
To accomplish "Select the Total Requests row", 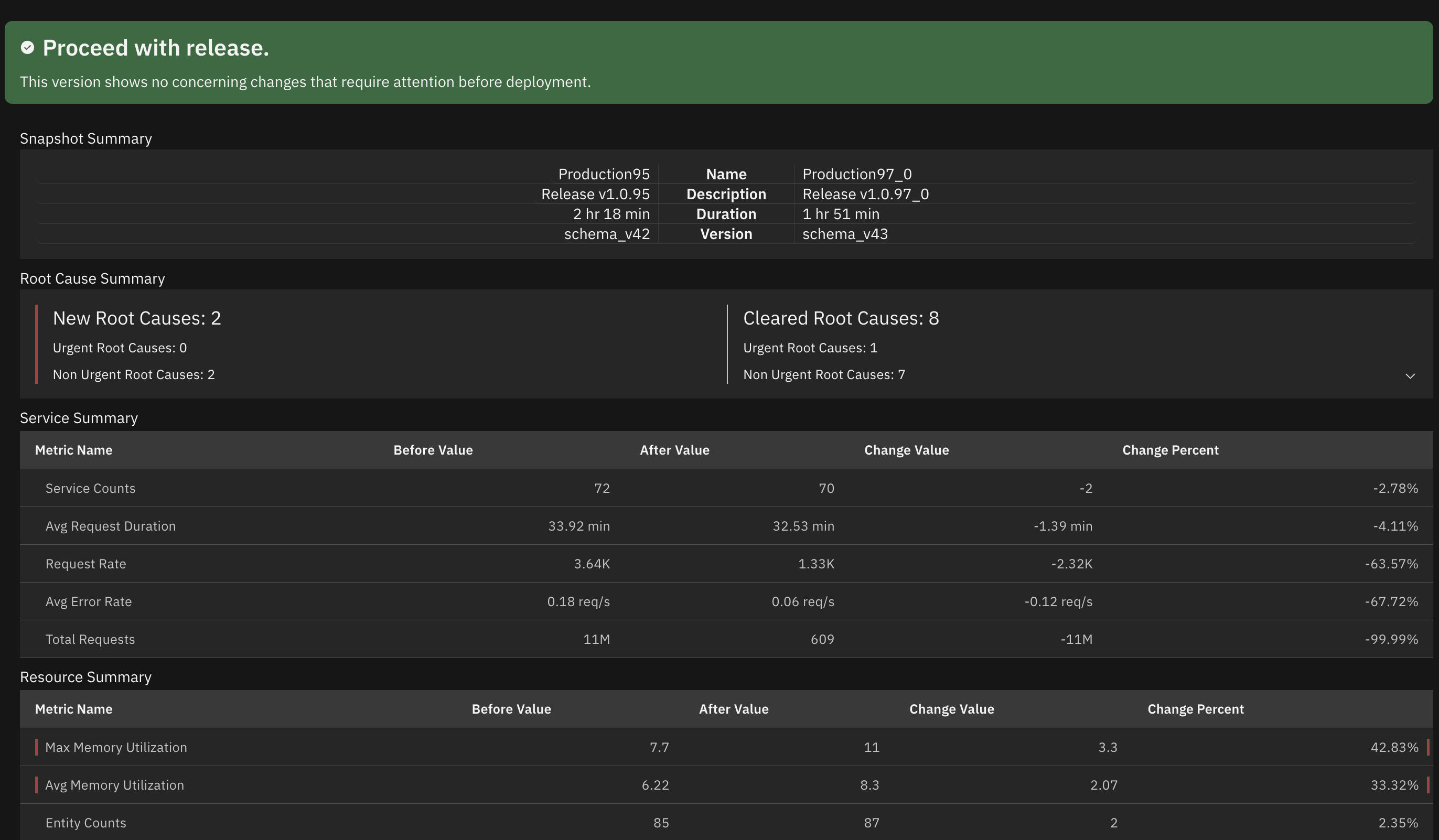I will [90, 639].
